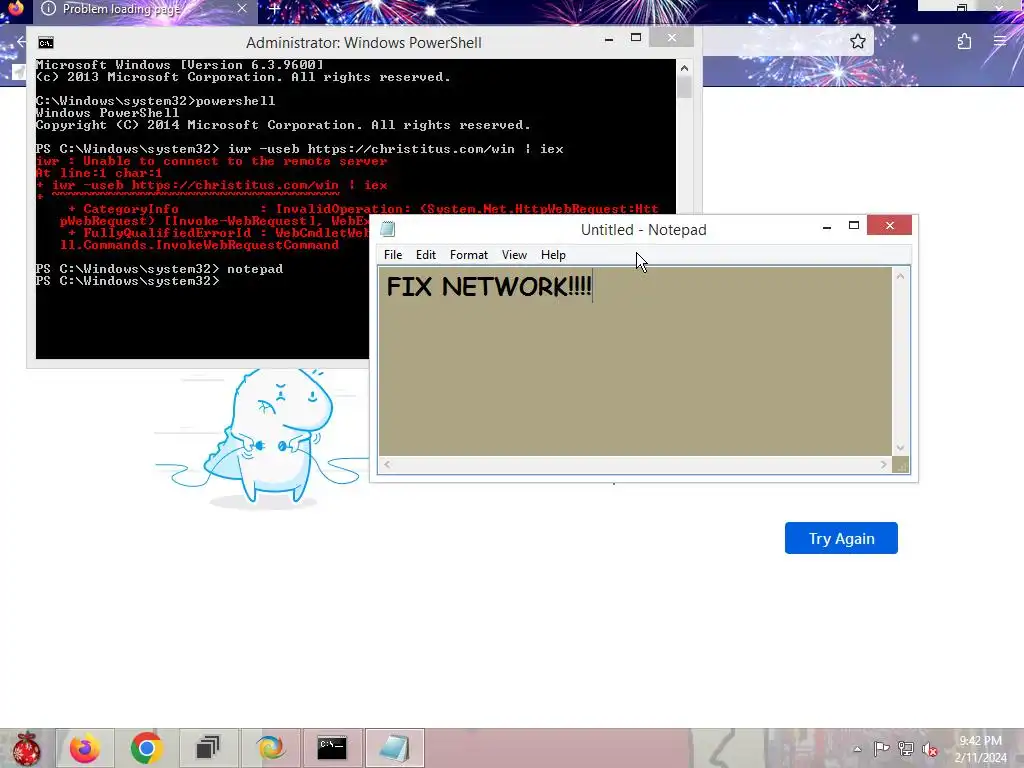Open Google Chrome from the taskbar

click(146, 748)
